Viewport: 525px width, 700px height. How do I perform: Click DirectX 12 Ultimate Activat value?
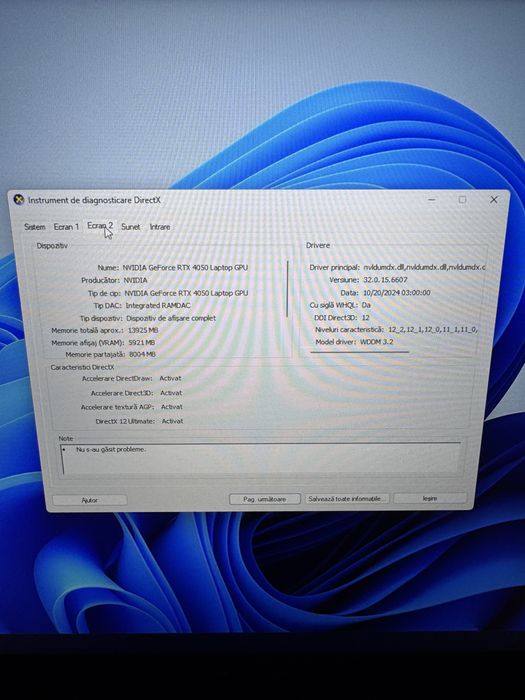(x=172, y=421)
